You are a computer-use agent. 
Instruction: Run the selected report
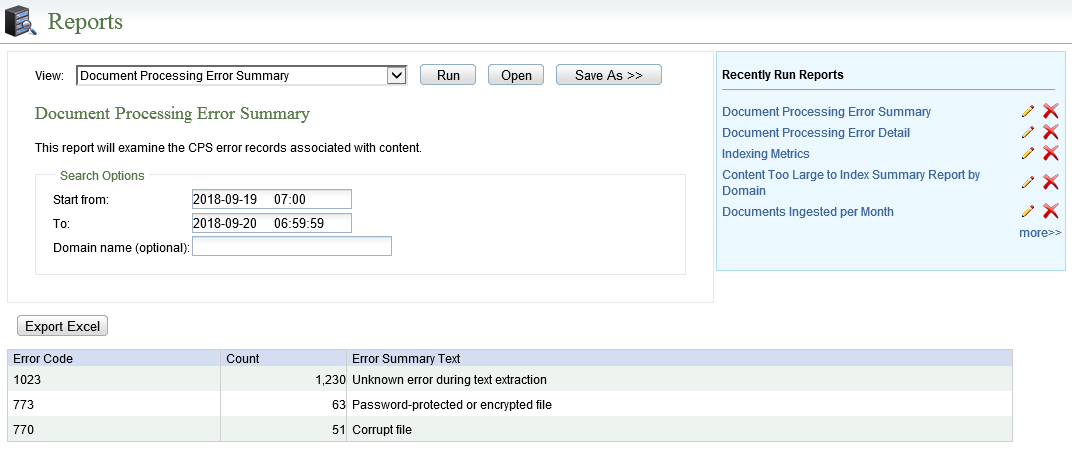point(448,75)
